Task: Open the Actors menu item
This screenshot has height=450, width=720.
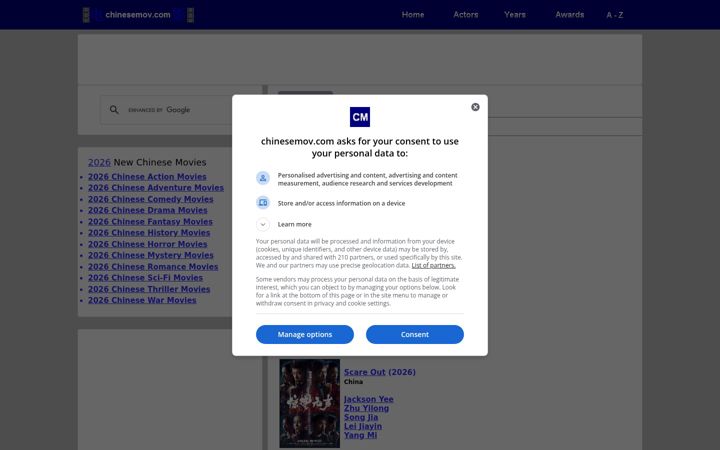Action: [x=466, y=15]
